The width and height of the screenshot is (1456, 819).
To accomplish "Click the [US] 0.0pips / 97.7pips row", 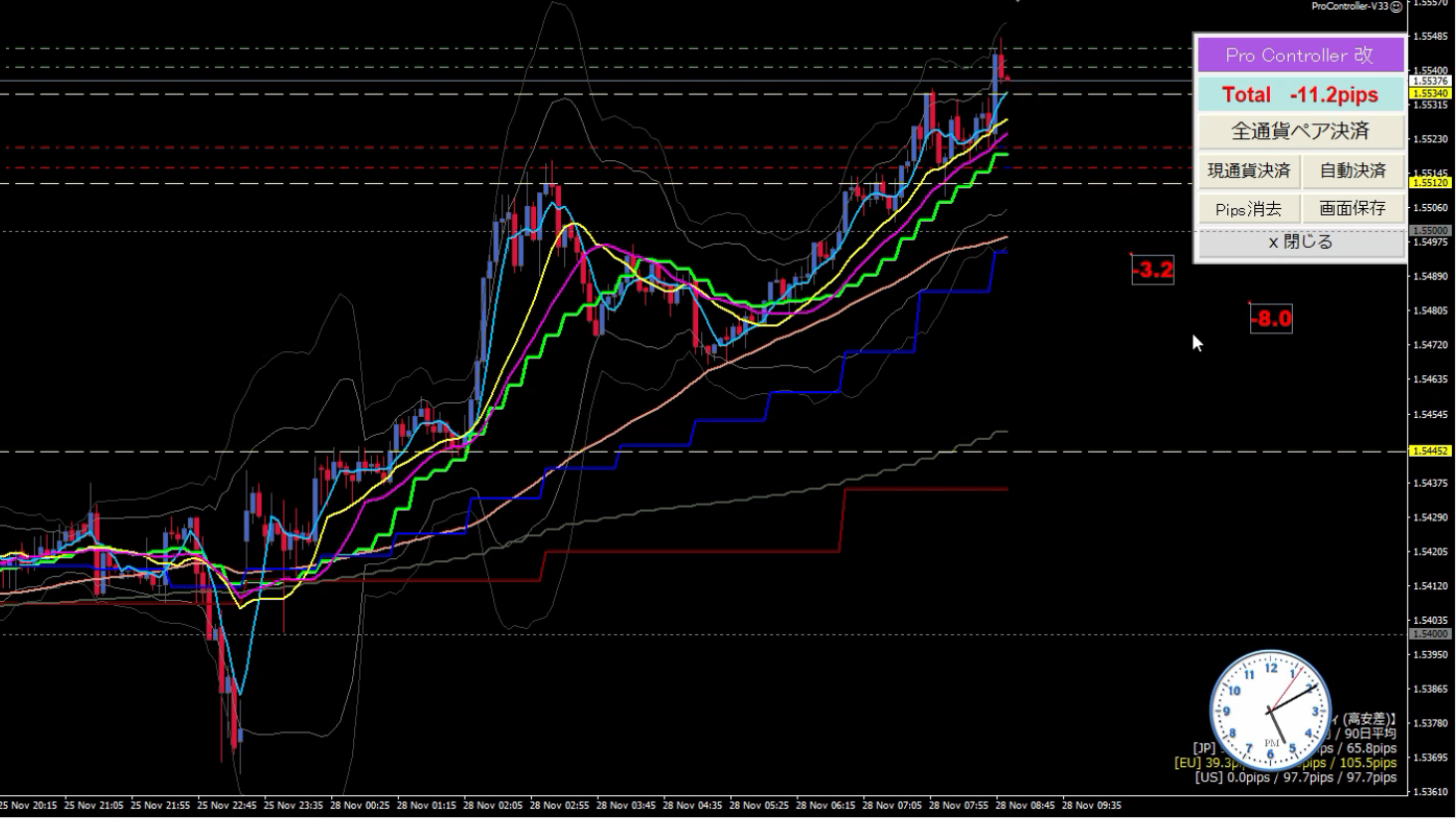I will [x=1296, y=777].
